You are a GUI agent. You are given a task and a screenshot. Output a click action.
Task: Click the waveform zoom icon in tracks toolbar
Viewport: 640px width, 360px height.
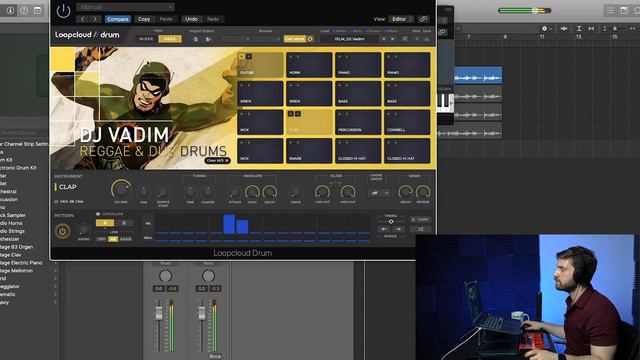coord(564,29)
